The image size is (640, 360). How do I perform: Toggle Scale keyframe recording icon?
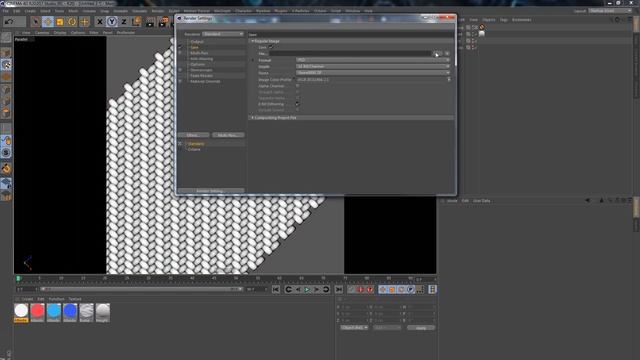pos(392,289)
